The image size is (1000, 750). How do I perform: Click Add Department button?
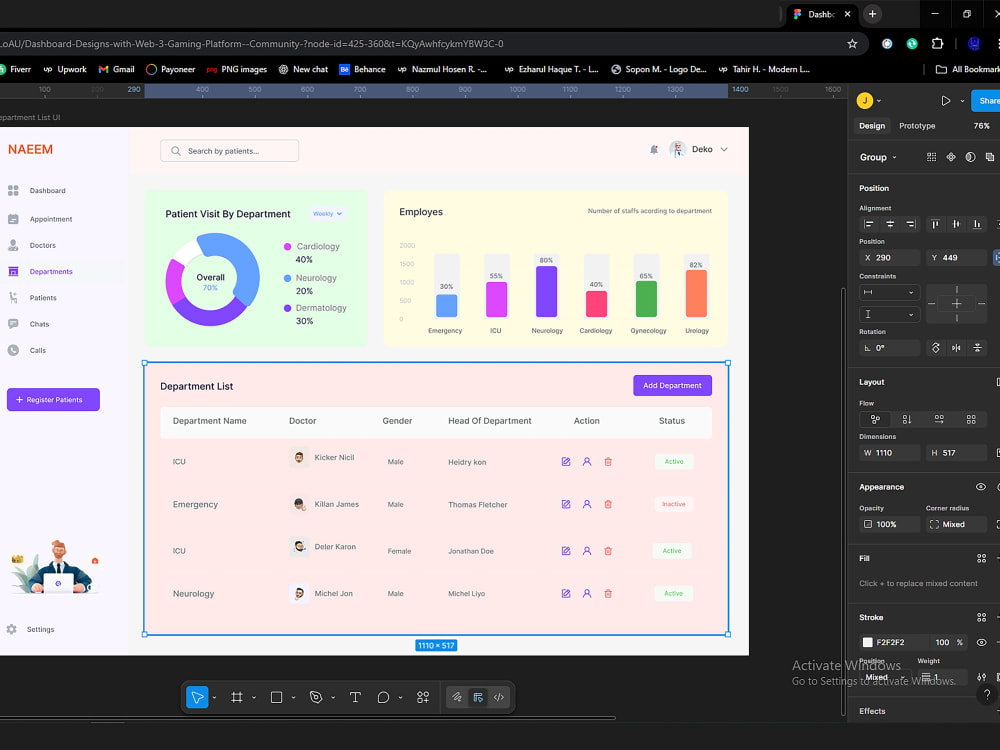[x=672, y=385]
